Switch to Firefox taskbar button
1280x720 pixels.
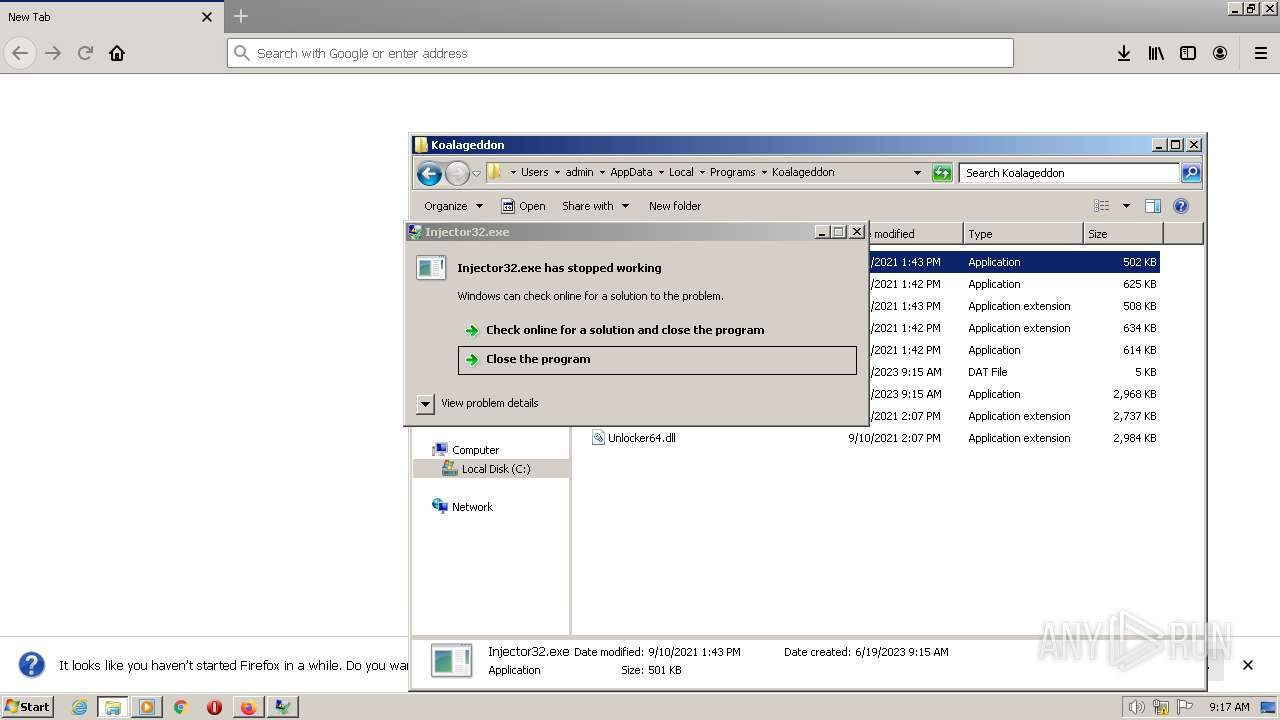point(248,707)
